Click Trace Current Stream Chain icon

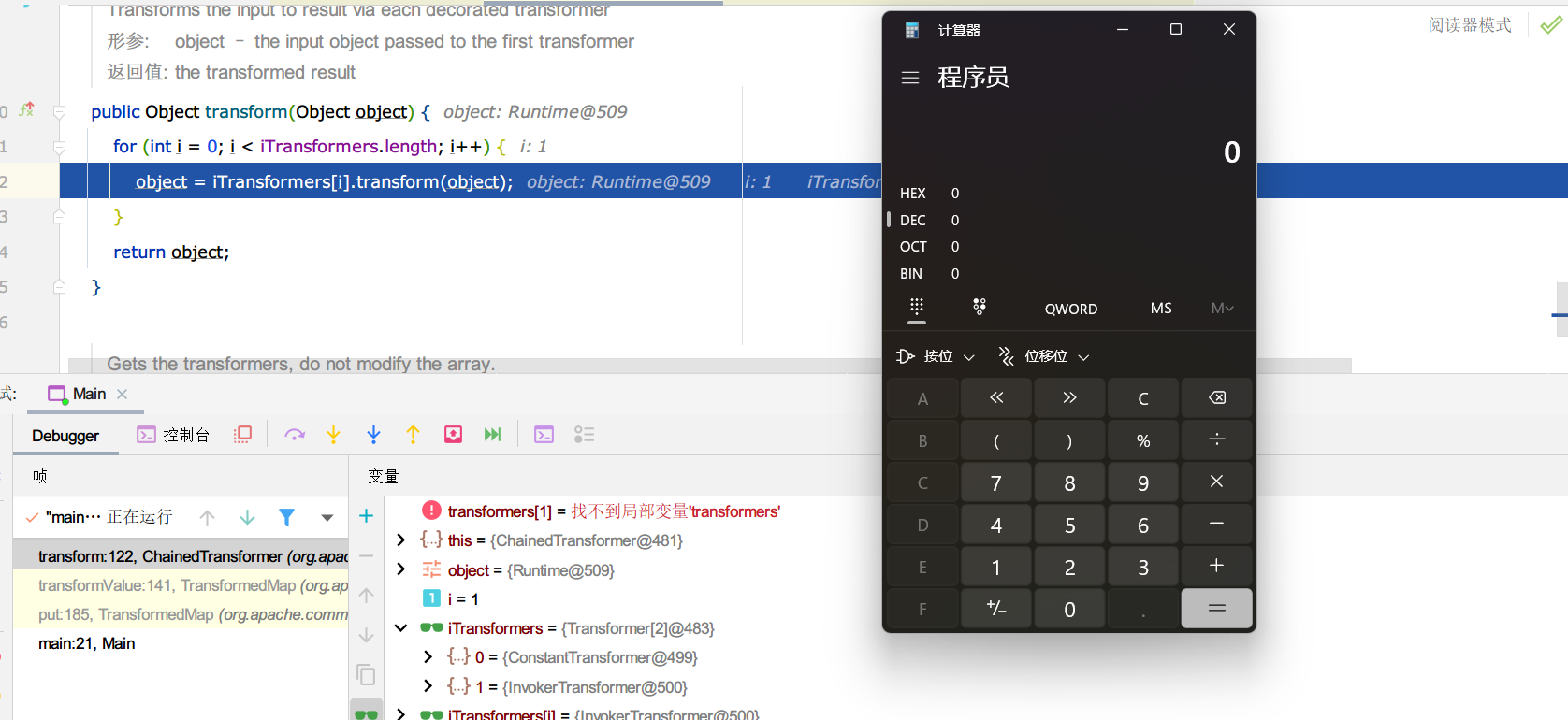[584, 434]
